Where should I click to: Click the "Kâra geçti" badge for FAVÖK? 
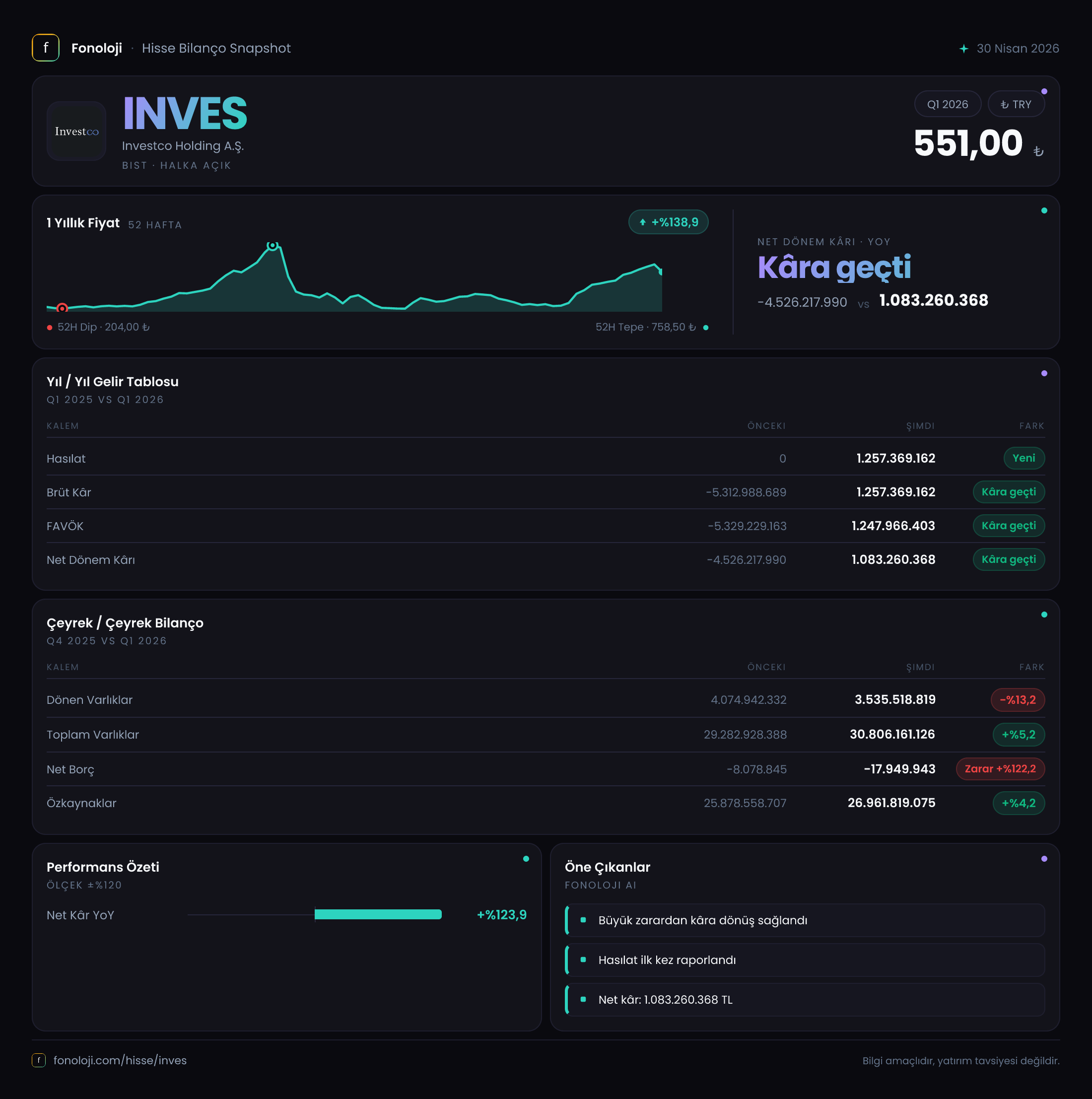pos(1009,526)
